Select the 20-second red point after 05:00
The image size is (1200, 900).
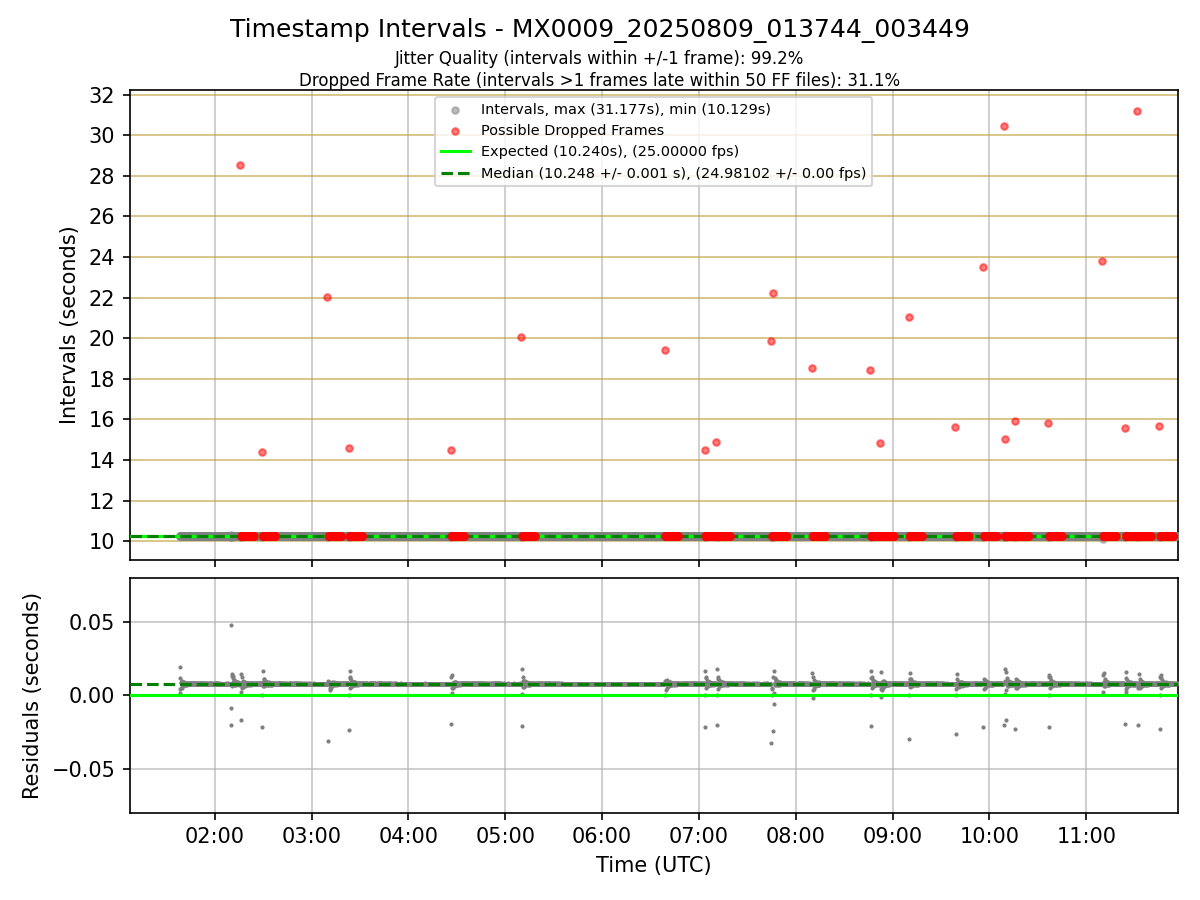pyautogui.click(x=521, y=337)
